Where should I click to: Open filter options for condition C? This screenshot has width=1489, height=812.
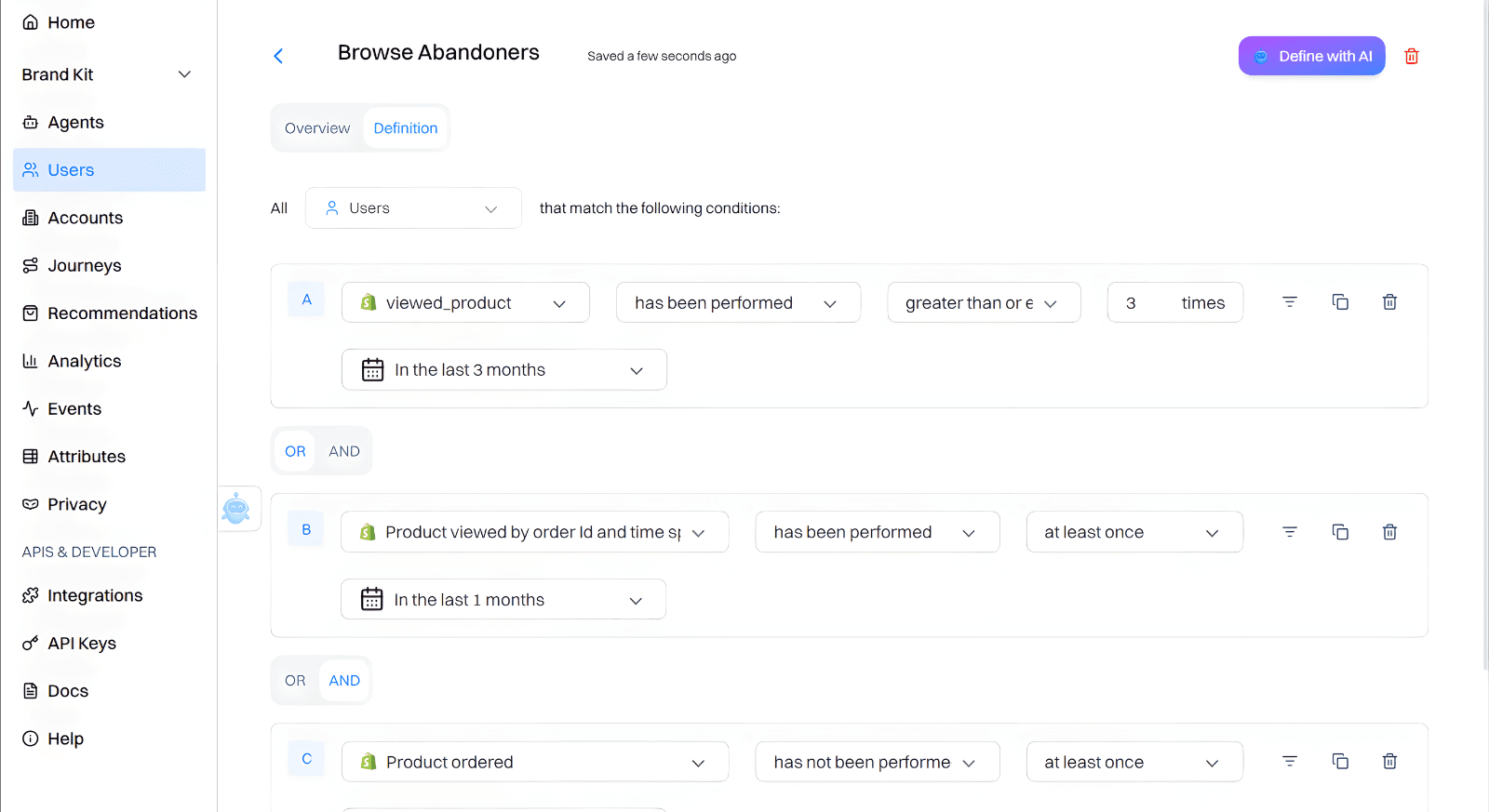point(1290,761)
